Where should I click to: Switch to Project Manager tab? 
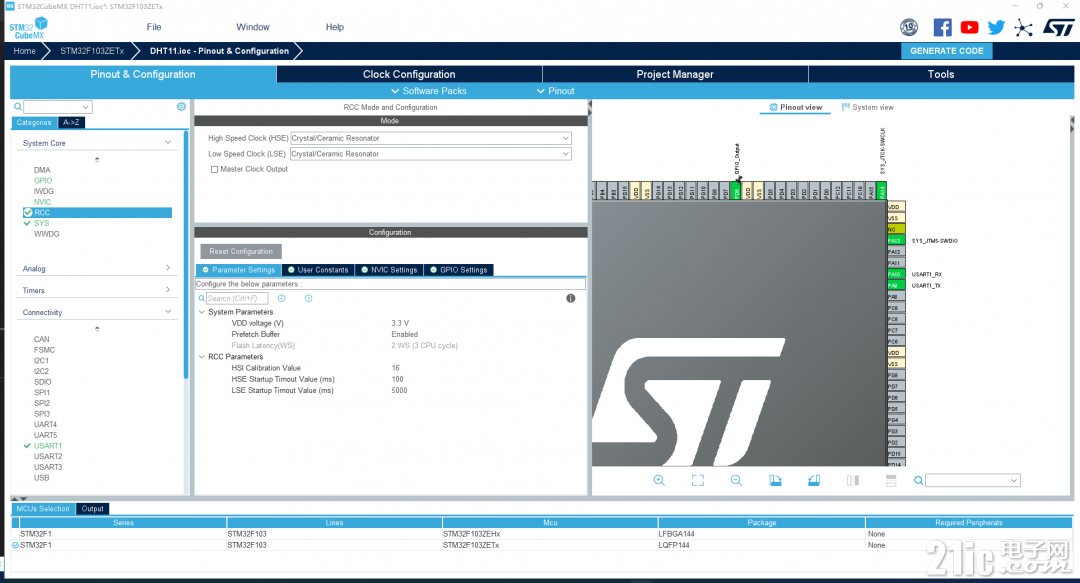coord(675,74)
